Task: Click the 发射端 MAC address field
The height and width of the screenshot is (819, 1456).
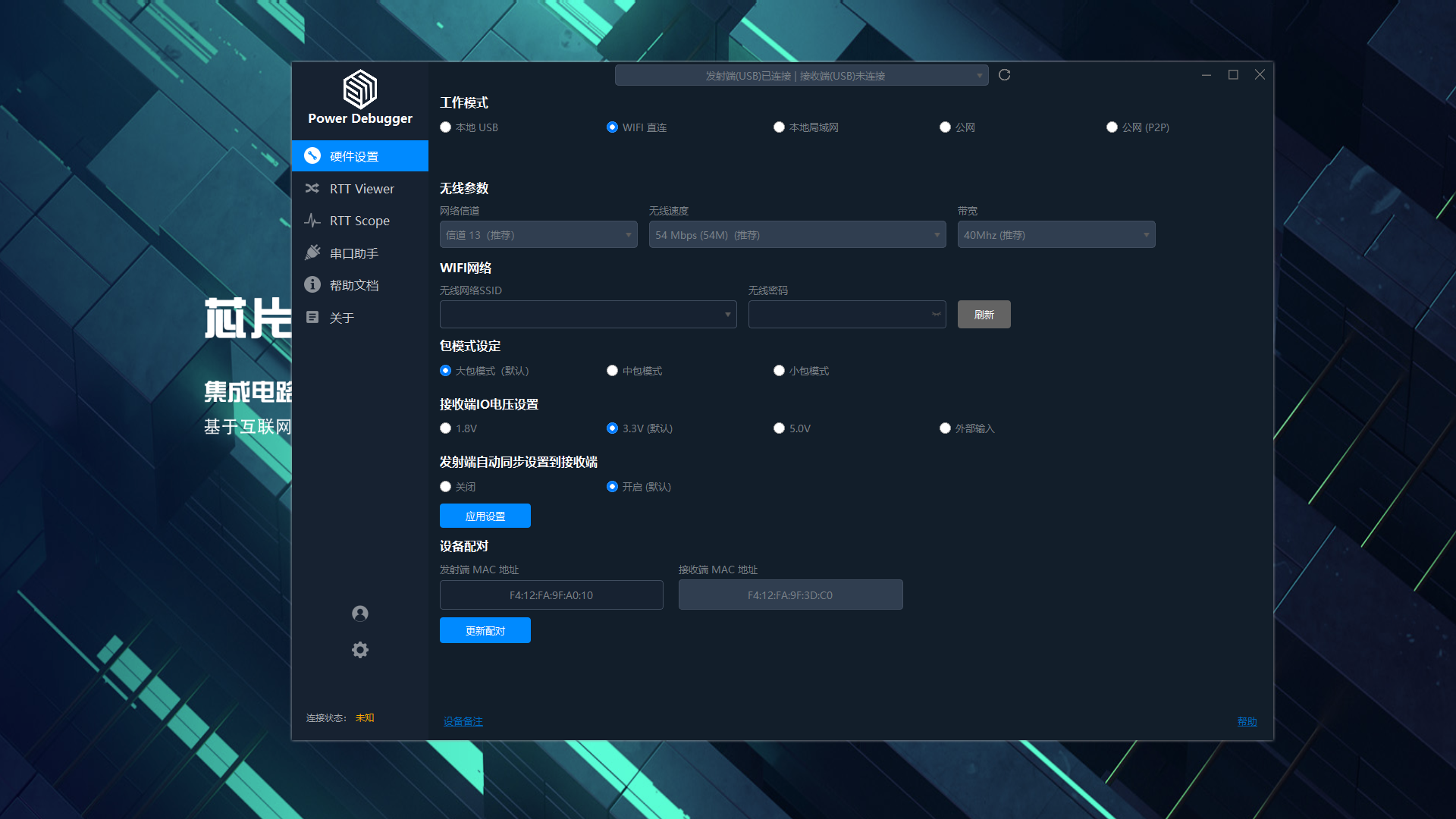Action: (551, 595)
